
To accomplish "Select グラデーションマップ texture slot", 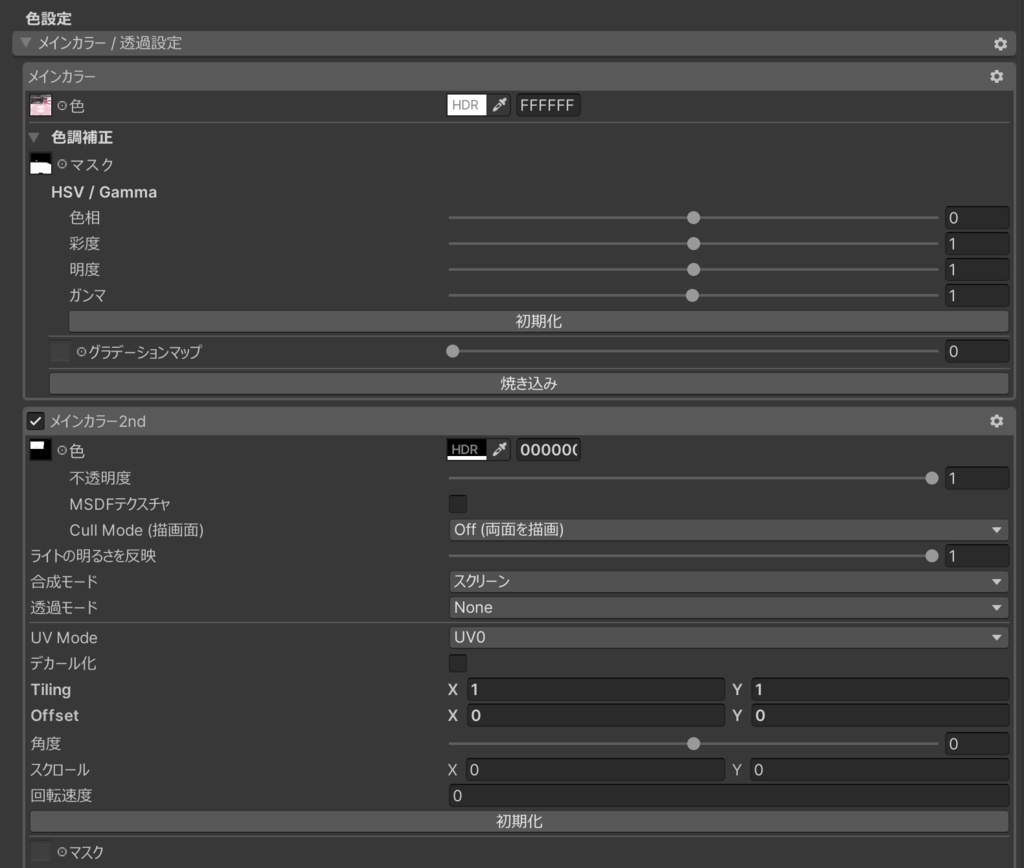I will [60, 351].
